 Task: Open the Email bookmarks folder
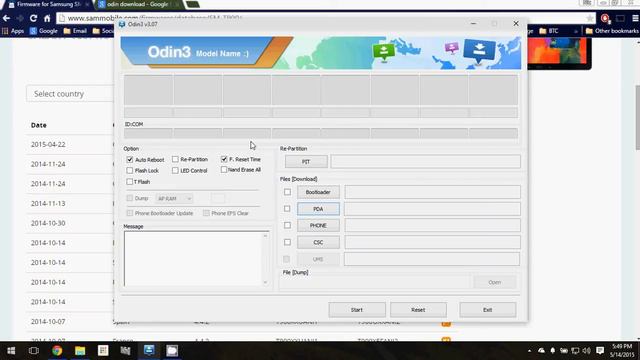pos(75,31)
